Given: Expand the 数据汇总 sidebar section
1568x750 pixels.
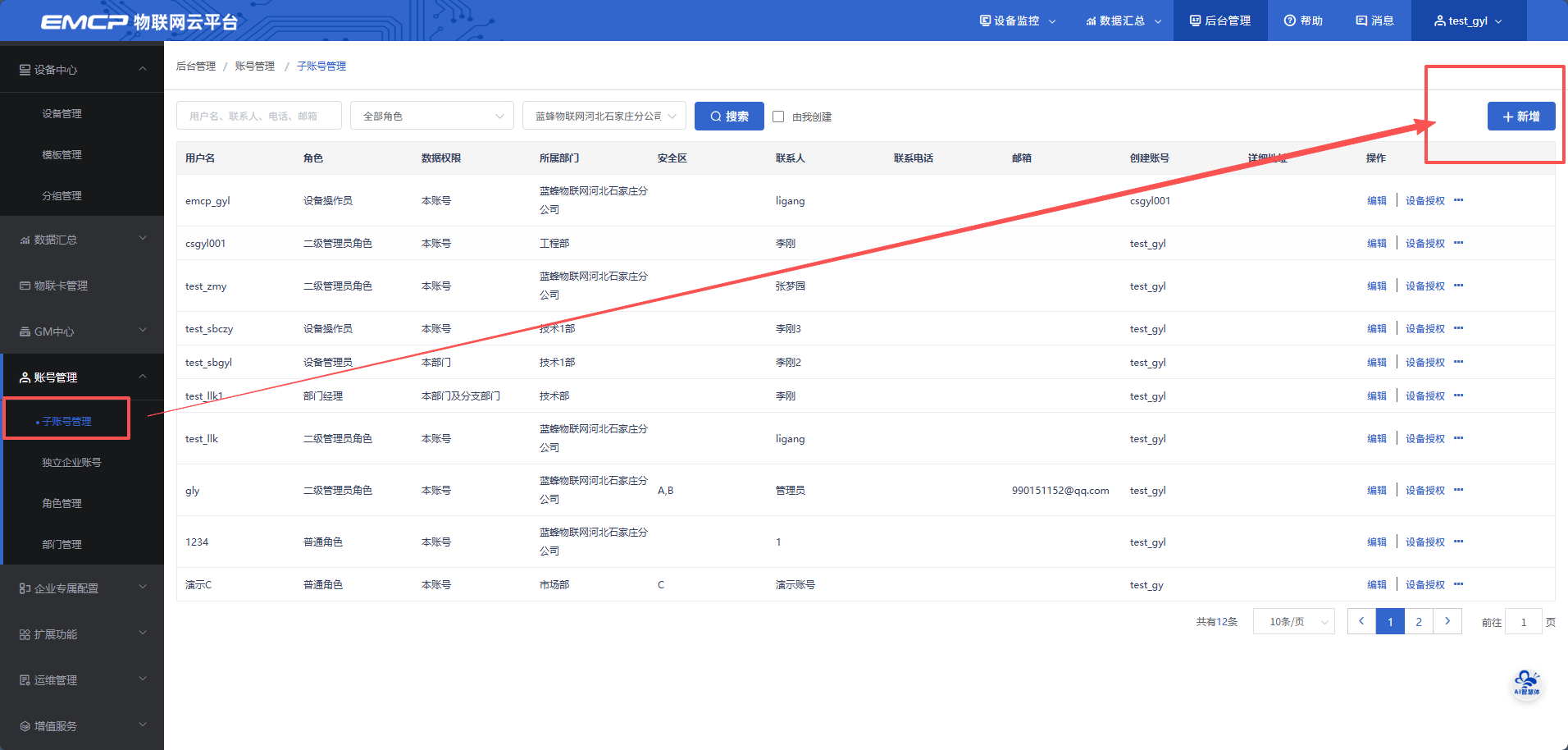Looking at the screenshot, I should tap(82, 240).
